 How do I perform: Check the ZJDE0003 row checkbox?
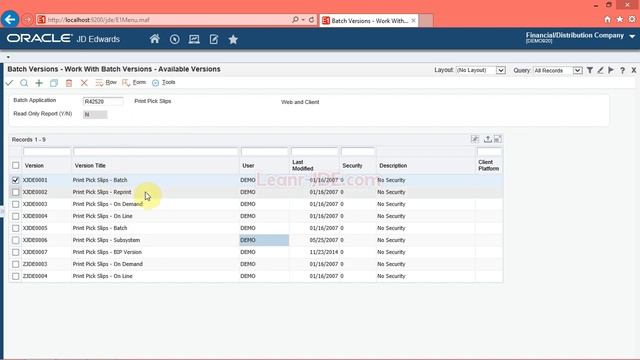click(16, 264)
